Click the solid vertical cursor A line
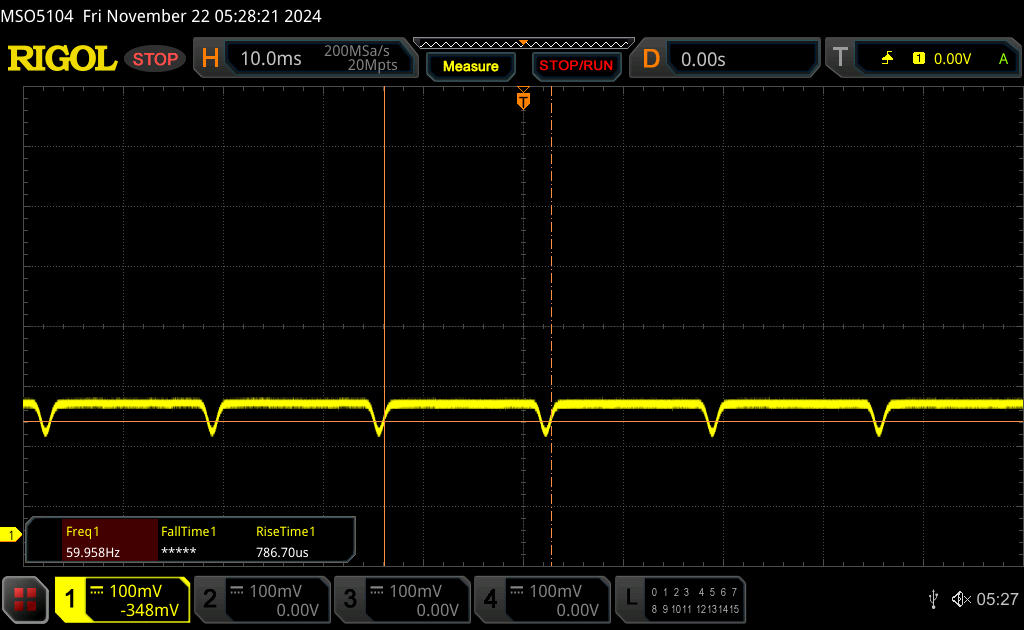The height and width of the screenshot is (630, 1024). click(384, 326)
